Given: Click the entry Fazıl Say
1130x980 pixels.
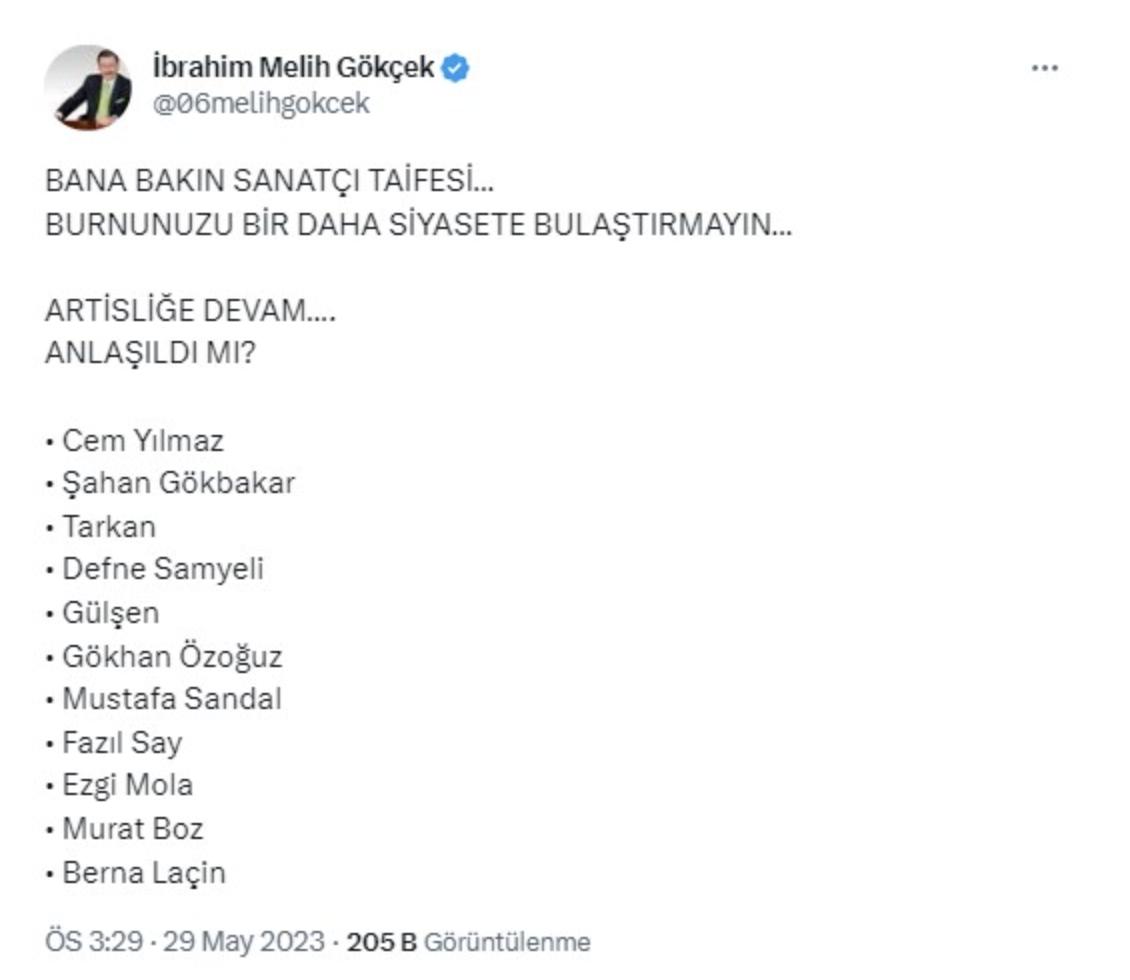Looking at the screenshot, I should pyautogui.click(x=120, y=743).
